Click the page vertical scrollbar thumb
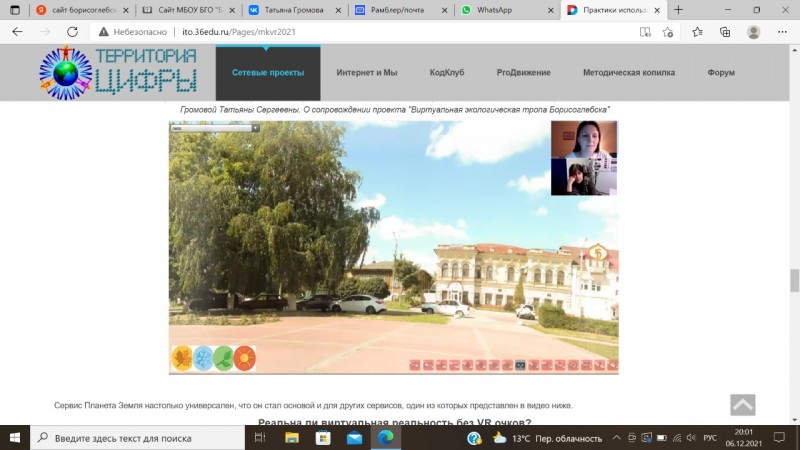Image resolution: width=800 pixels, height=450 pixels. click(x=794, y=280)
